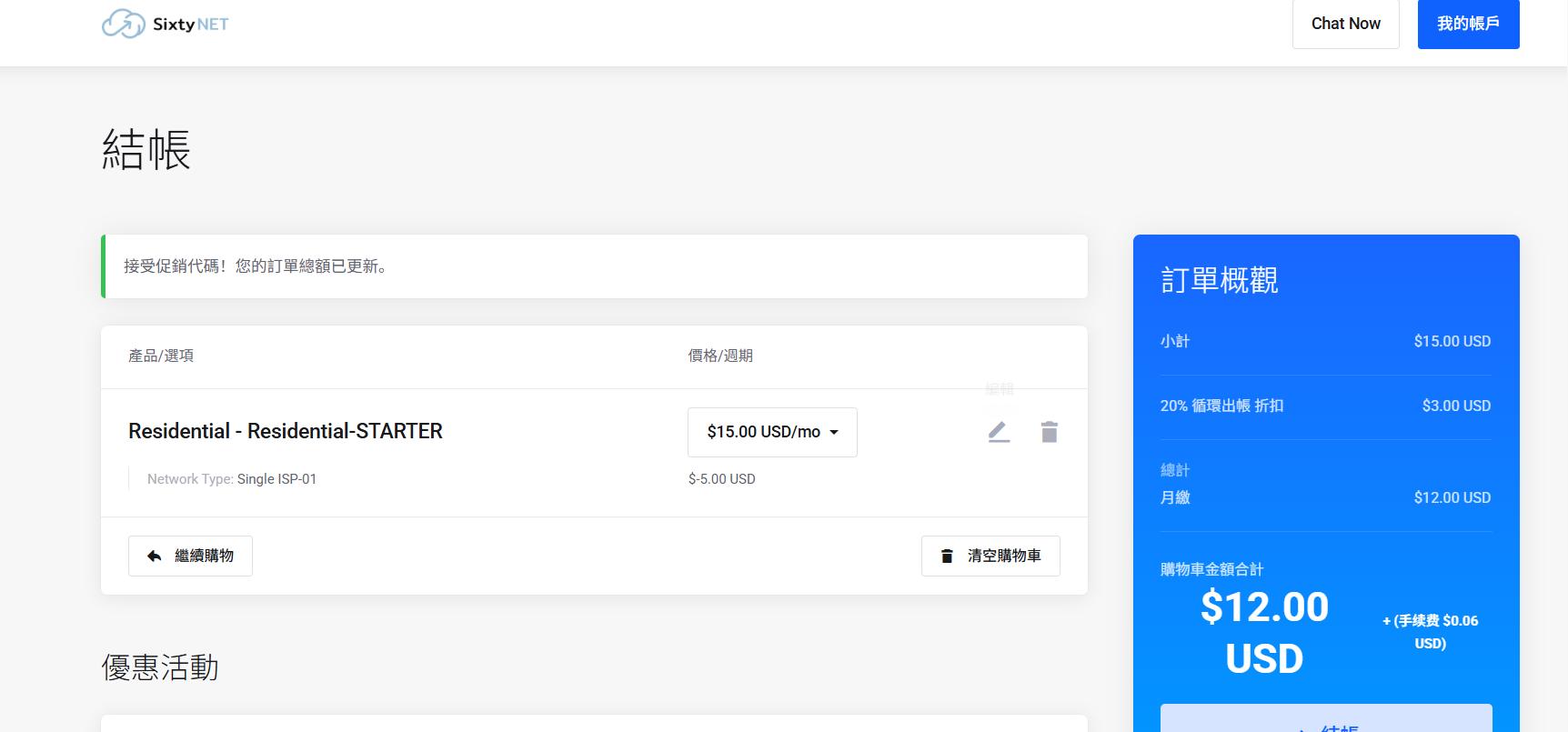Click the 20% 循環出帳 折扣 label
Viewport: 1568px width, 732px height.
pyautogui.click(x=1221, y=406)
